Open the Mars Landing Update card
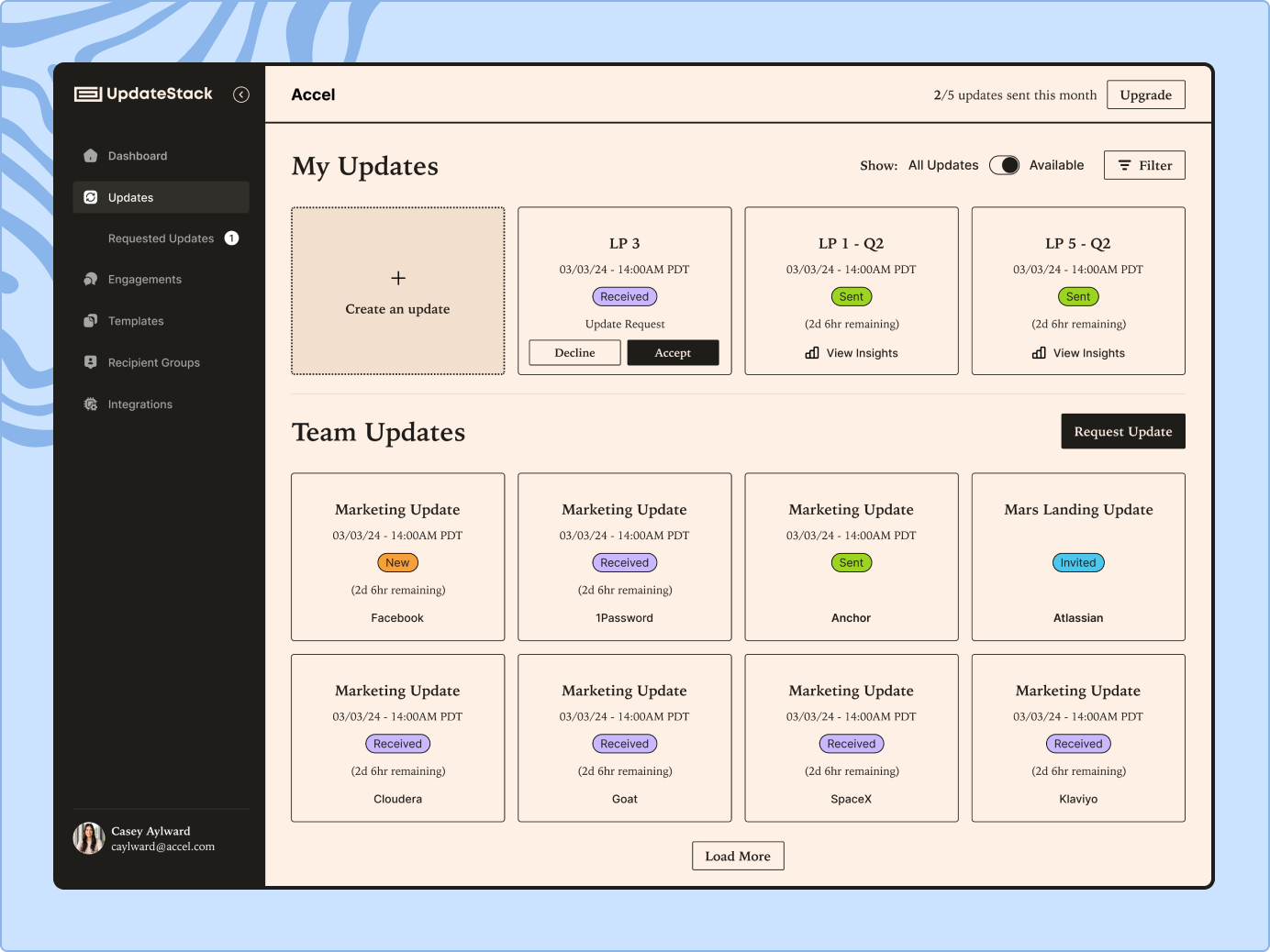The image size is (1270, 952). pos(1078,557)
